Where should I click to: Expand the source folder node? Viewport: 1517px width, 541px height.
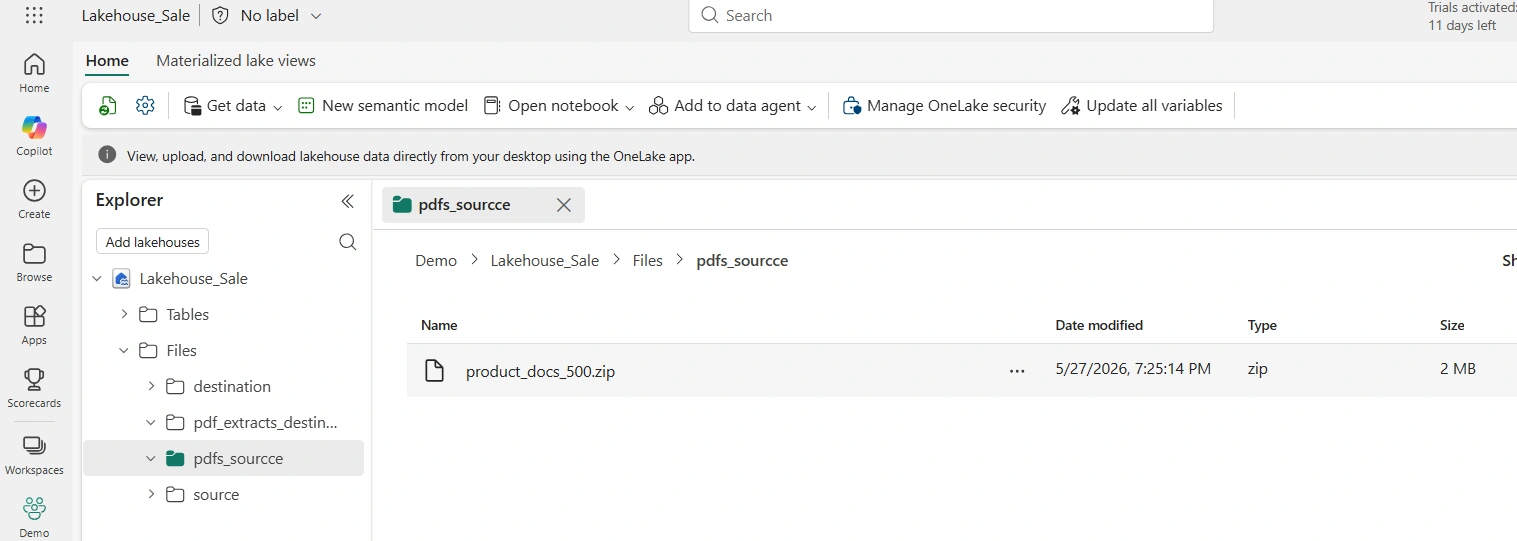pyautogui.click(x=151, y=495)
